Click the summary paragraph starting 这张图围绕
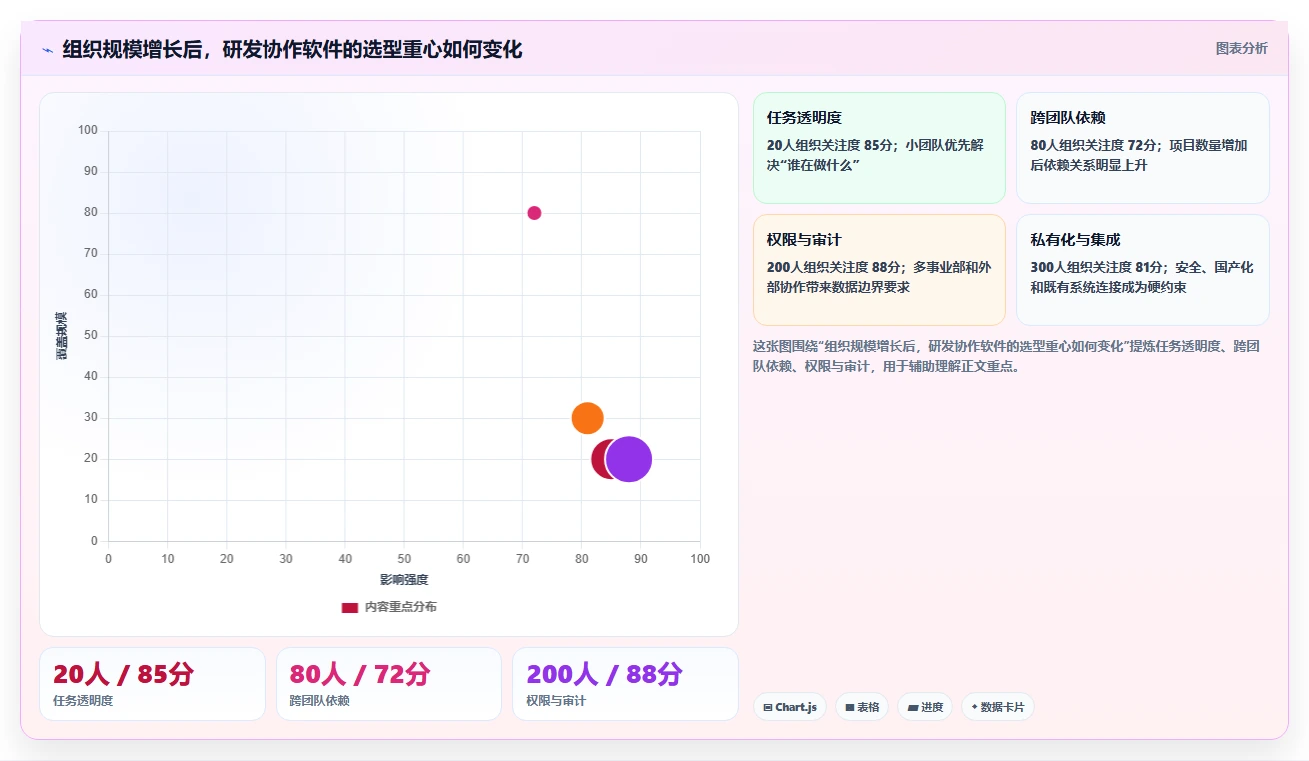Image resolution: width=1309 pixels, height=761 pixels. [x=1006, y=356]
